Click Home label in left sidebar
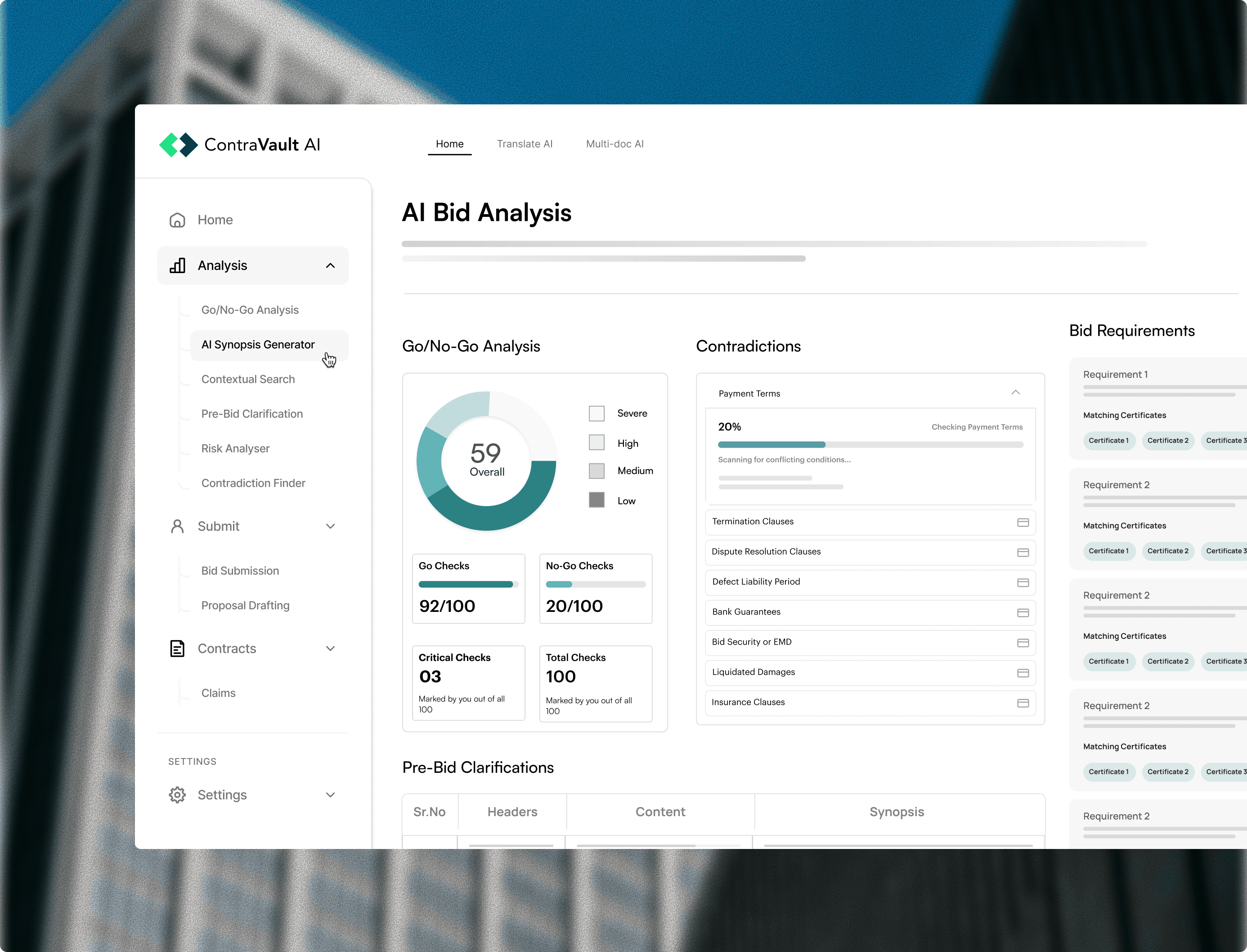This screenshot has width=1247, height=952. 215,220
